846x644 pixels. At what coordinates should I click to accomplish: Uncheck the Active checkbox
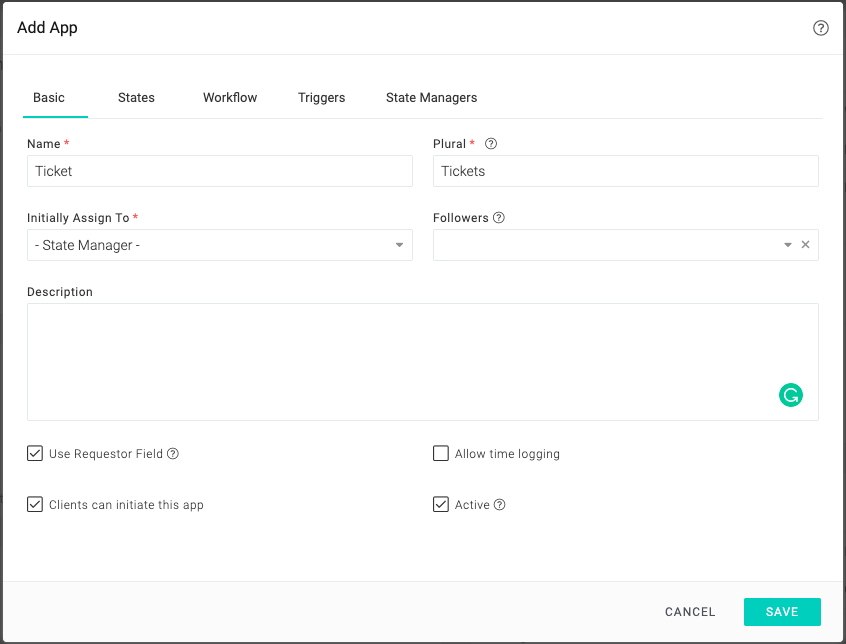(x=441, y=505)
